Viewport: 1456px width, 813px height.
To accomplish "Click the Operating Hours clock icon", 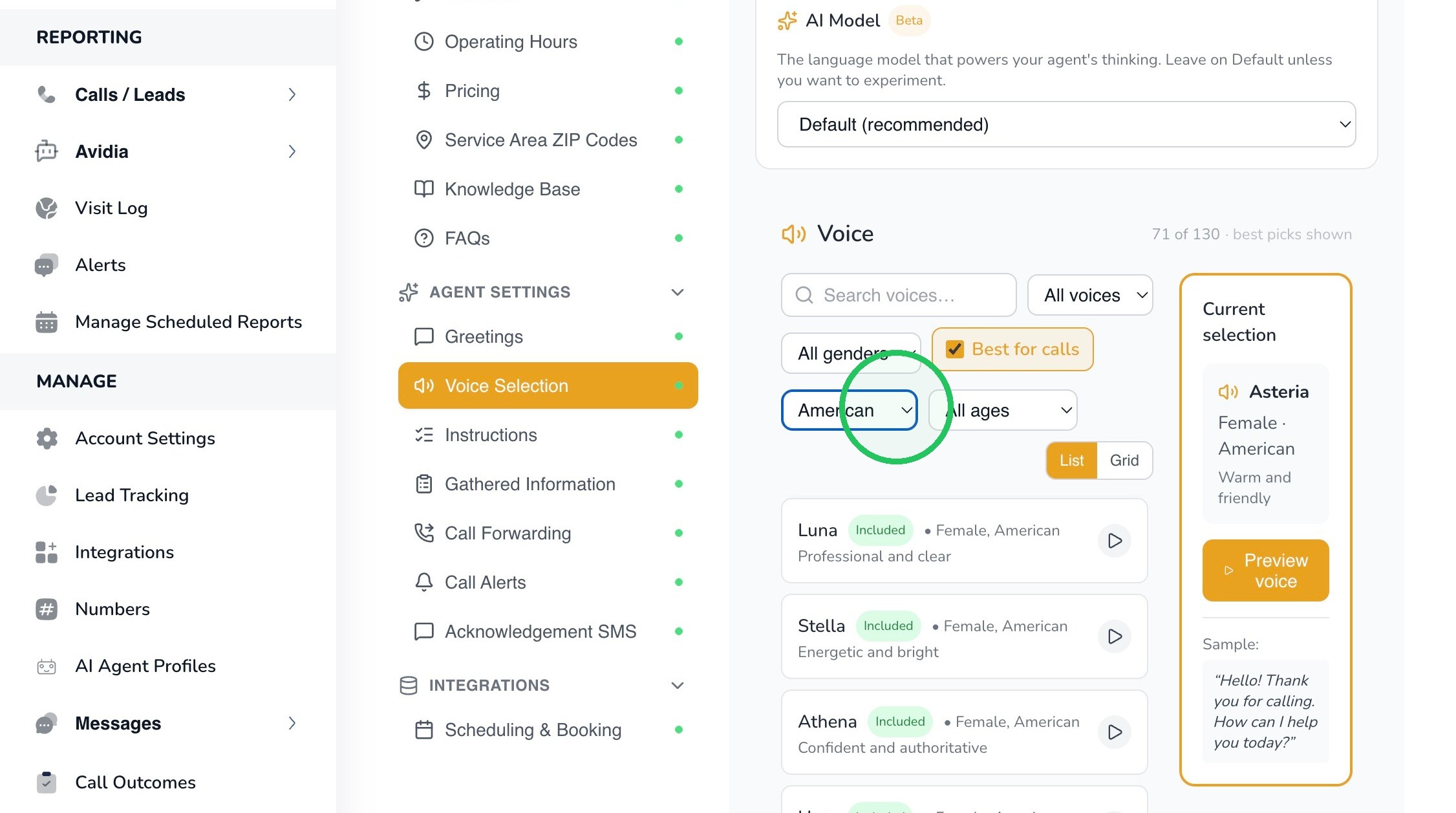I will coord(424,41).
